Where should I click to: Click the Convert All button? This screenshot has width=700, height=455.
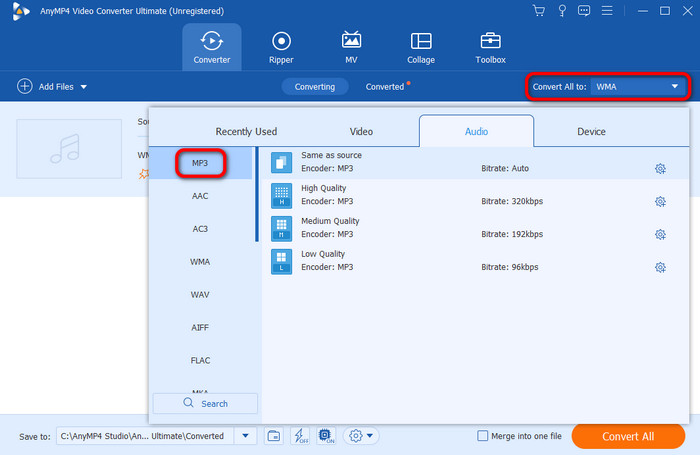click(628, 436)
